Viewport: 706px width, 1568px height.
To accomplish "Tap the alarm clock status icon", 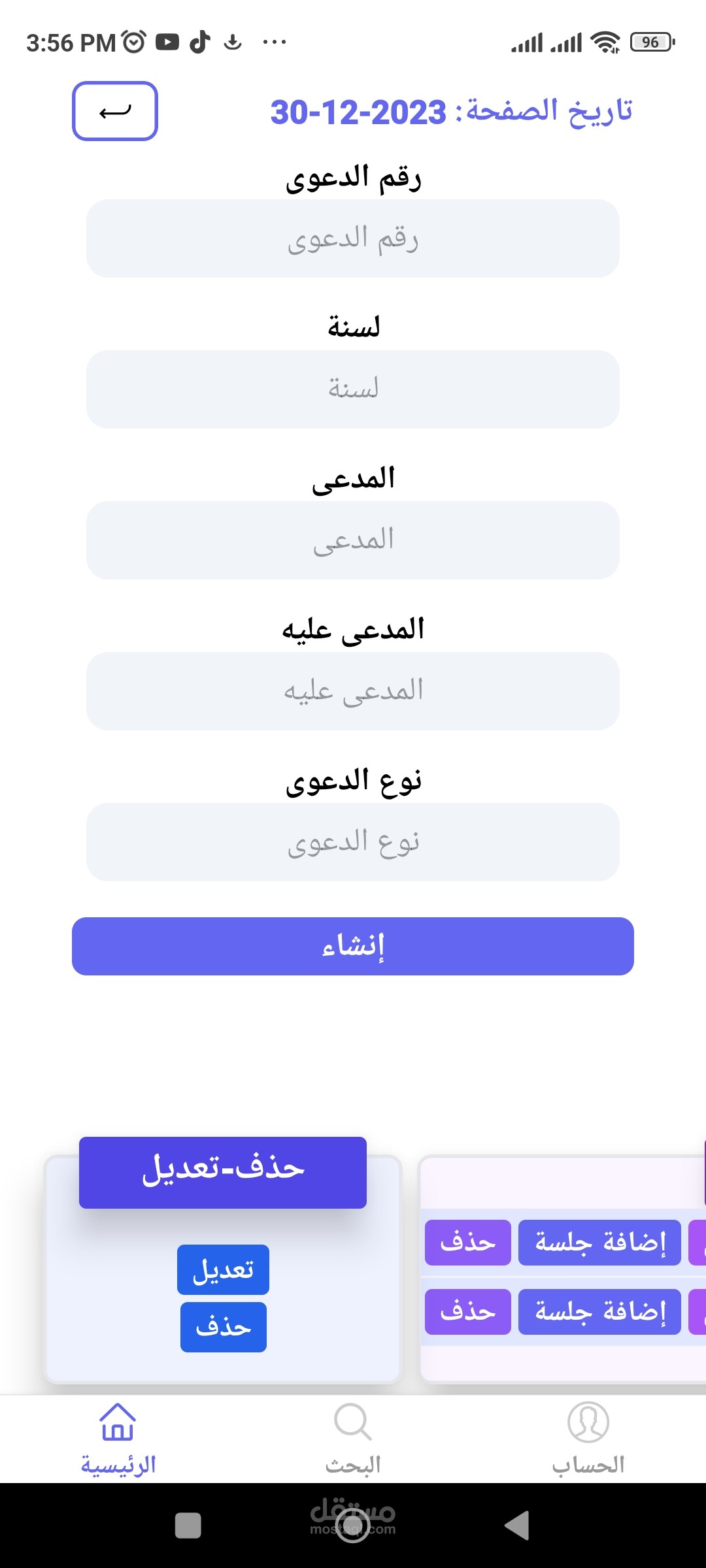I will [134, 42].
